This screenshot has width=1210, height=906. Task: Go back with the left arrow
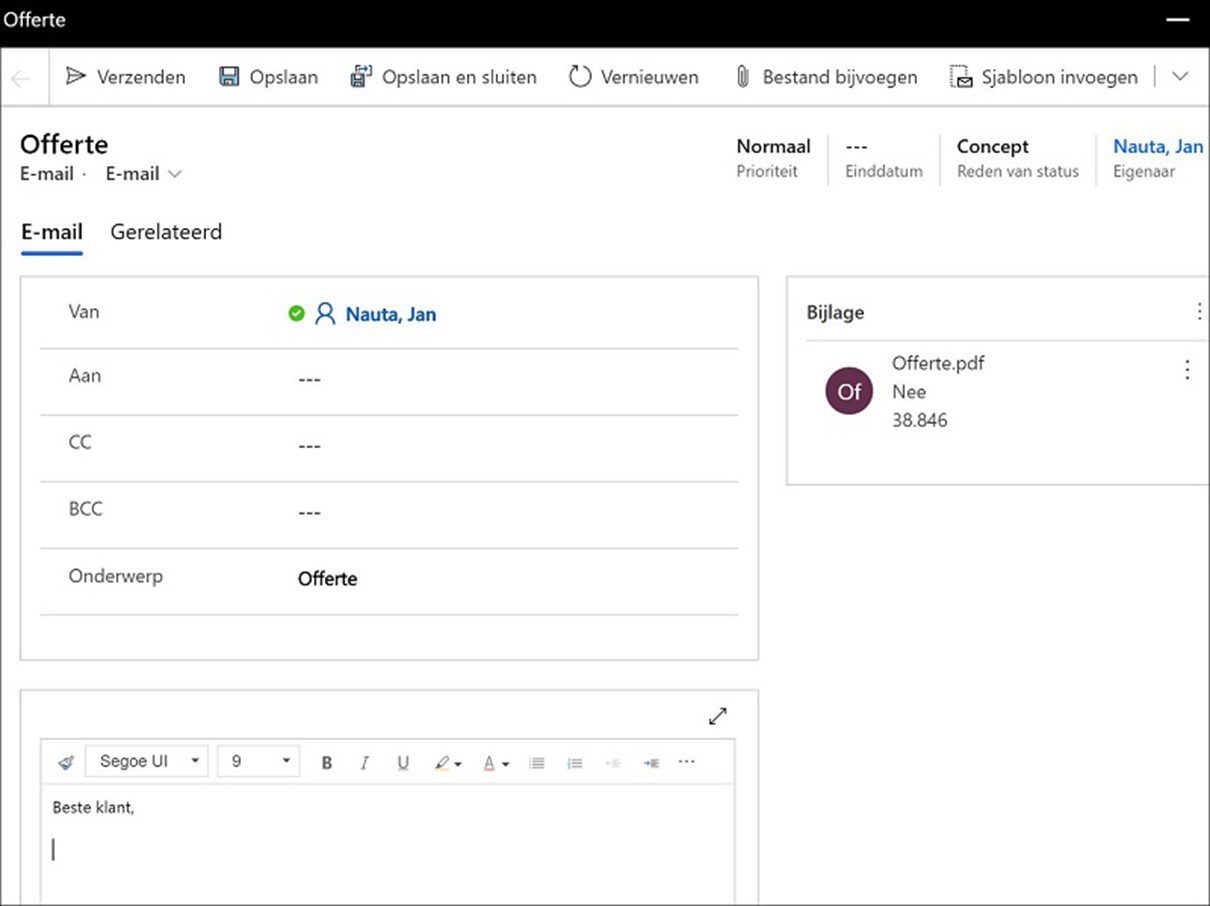[x=22, y=78]
